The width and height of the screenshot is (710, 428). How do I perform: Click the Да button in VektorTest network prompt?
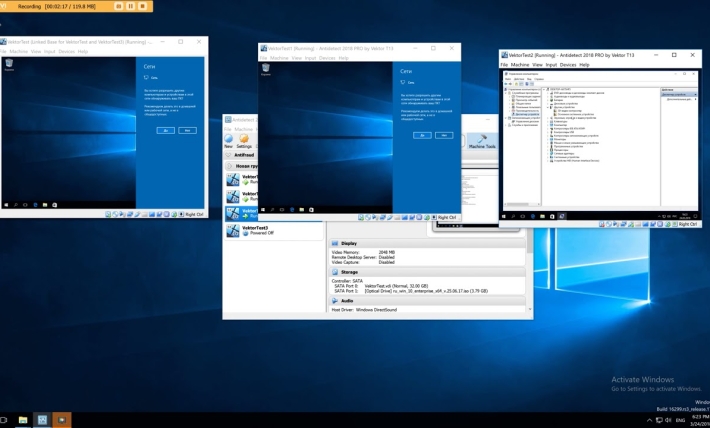tap(166, 130)
